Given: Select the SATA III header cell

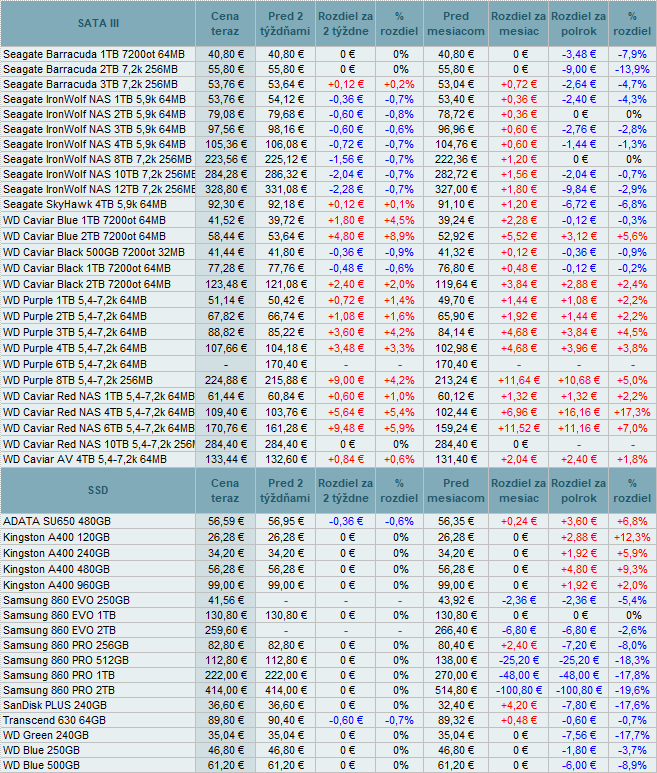Looking at the screenshot, I should [98, 24].
